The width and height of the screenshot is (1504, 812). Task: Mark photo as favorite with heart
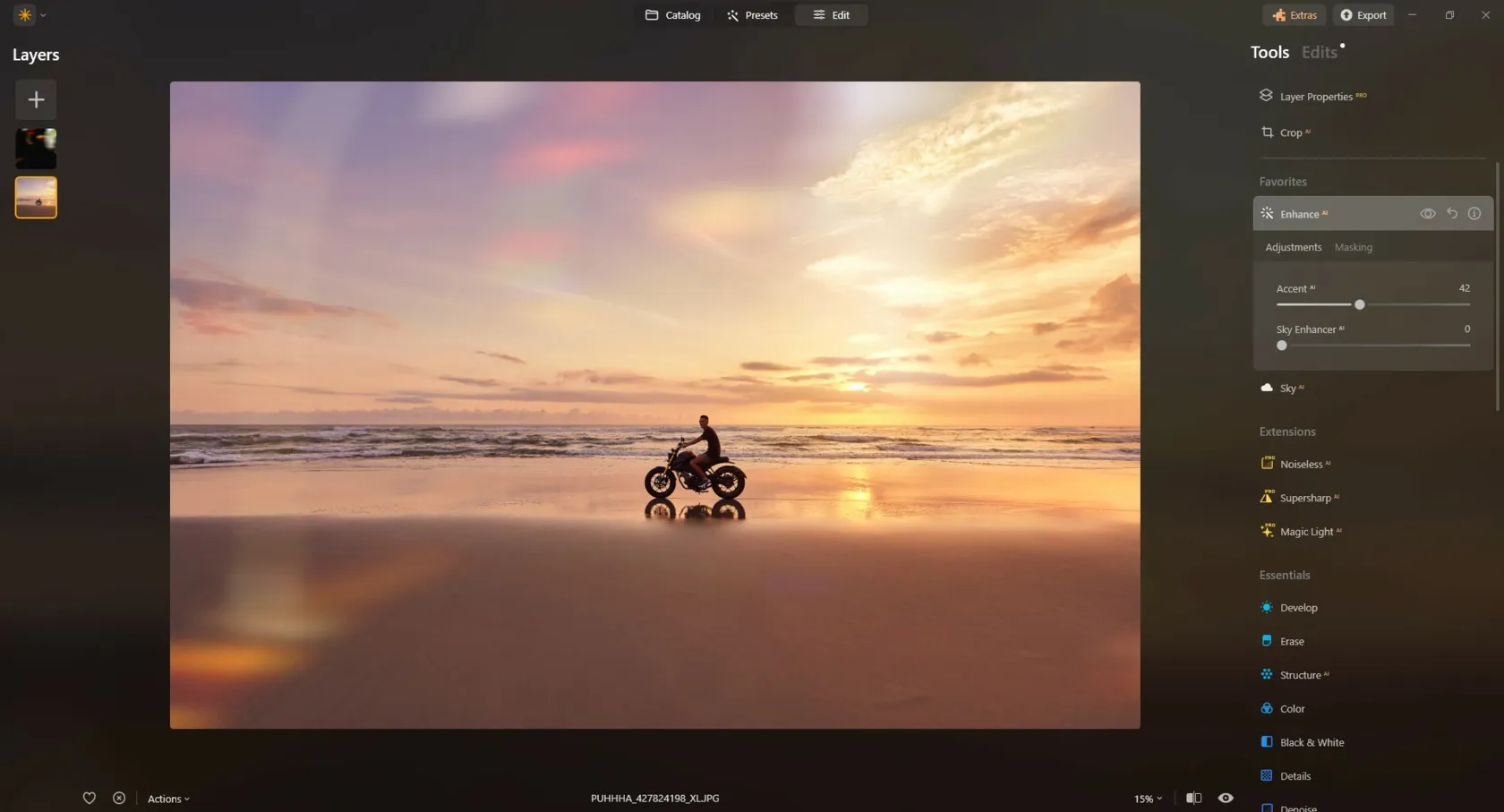90,798
